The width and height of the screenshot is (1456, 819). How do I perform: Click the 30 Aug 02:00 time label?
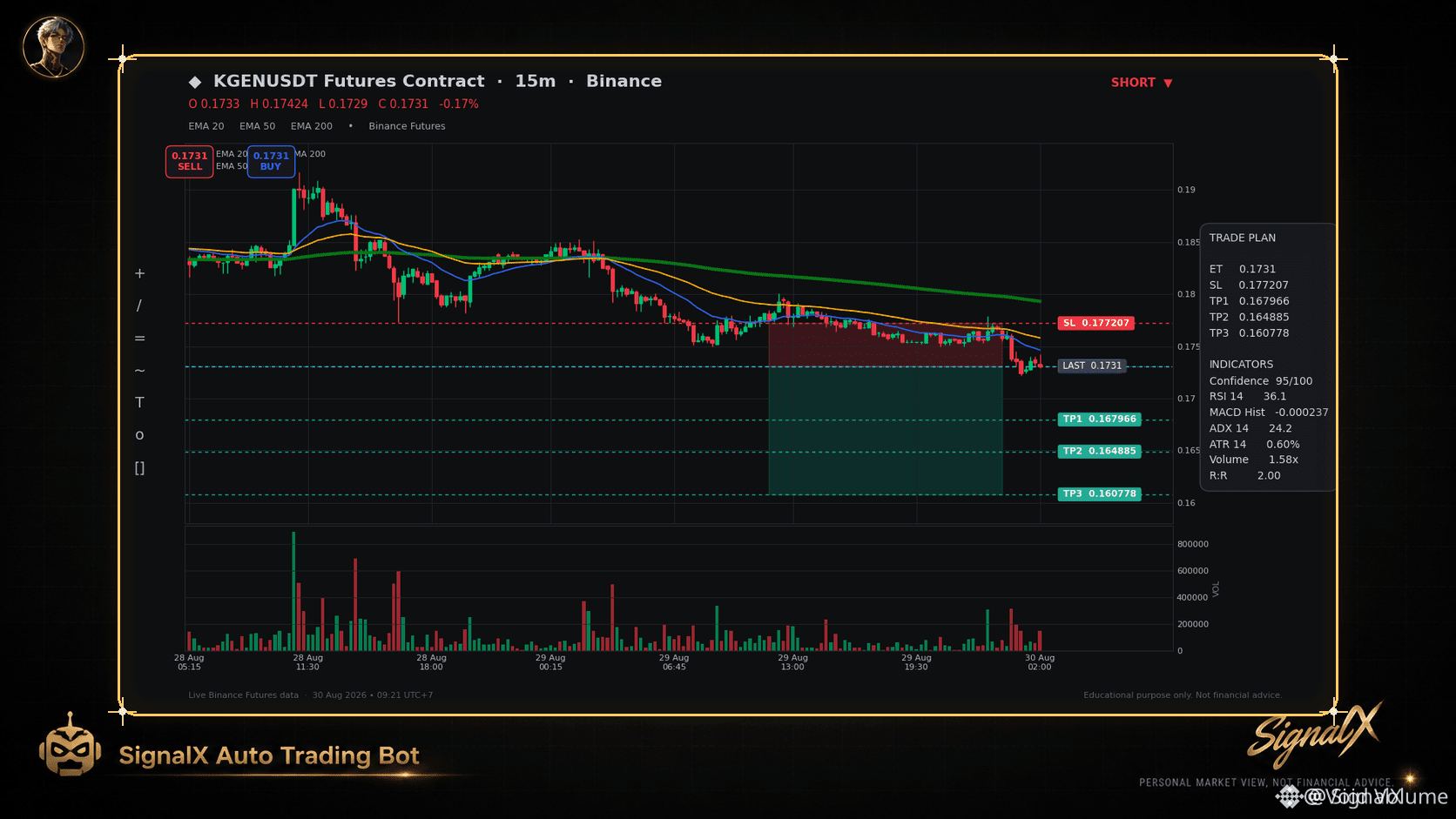coord(1040,662)
